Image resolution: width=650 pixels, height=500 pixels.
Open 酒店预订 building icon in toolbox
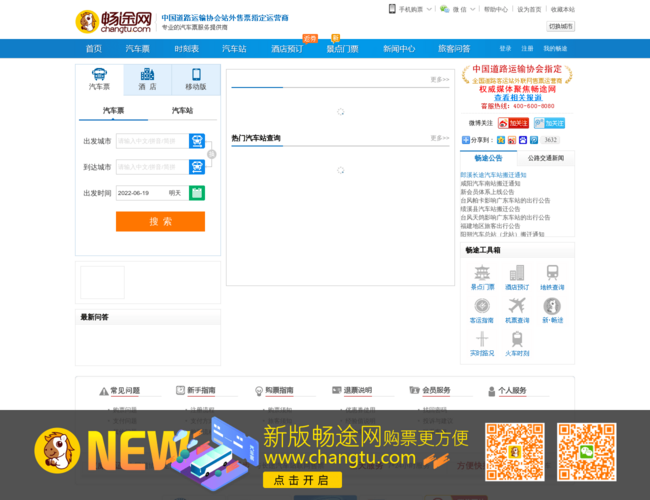point(517,276)
